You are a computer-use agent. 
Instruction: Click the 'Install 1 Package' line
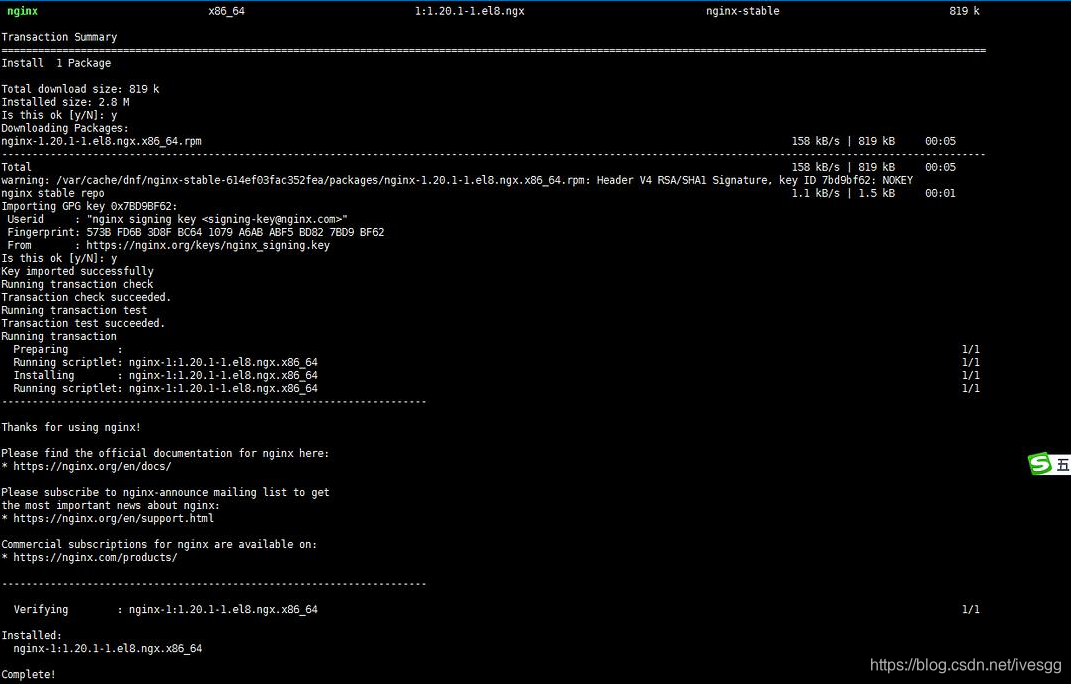click(x=56, y=63)
